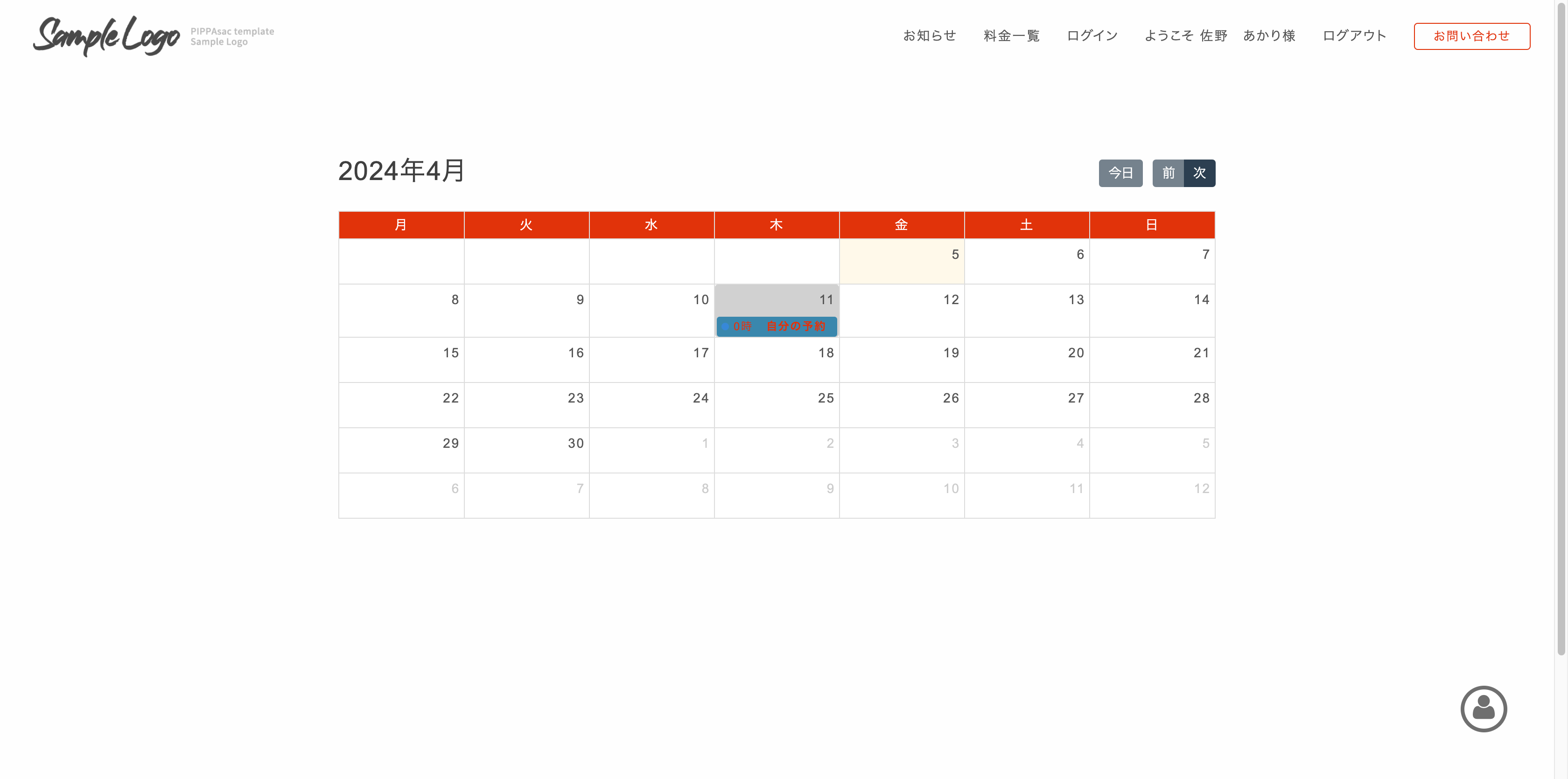Image resolution: width=1568 pixels, height=779 pixels.
Task: Click the 2024年4月 calendar title
Action: 402,171
